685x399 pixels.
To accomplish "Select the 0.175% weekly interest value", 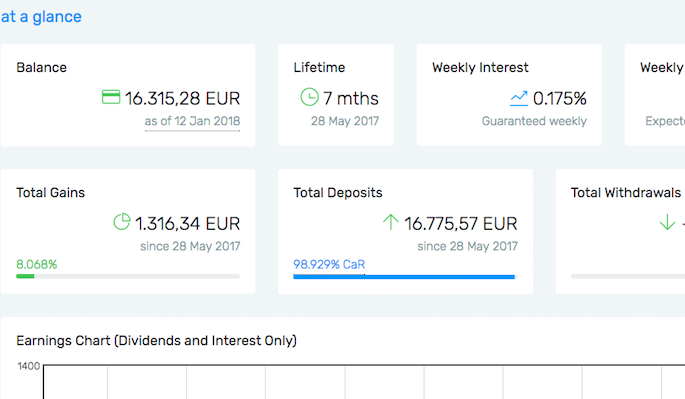I will point(560,98).
